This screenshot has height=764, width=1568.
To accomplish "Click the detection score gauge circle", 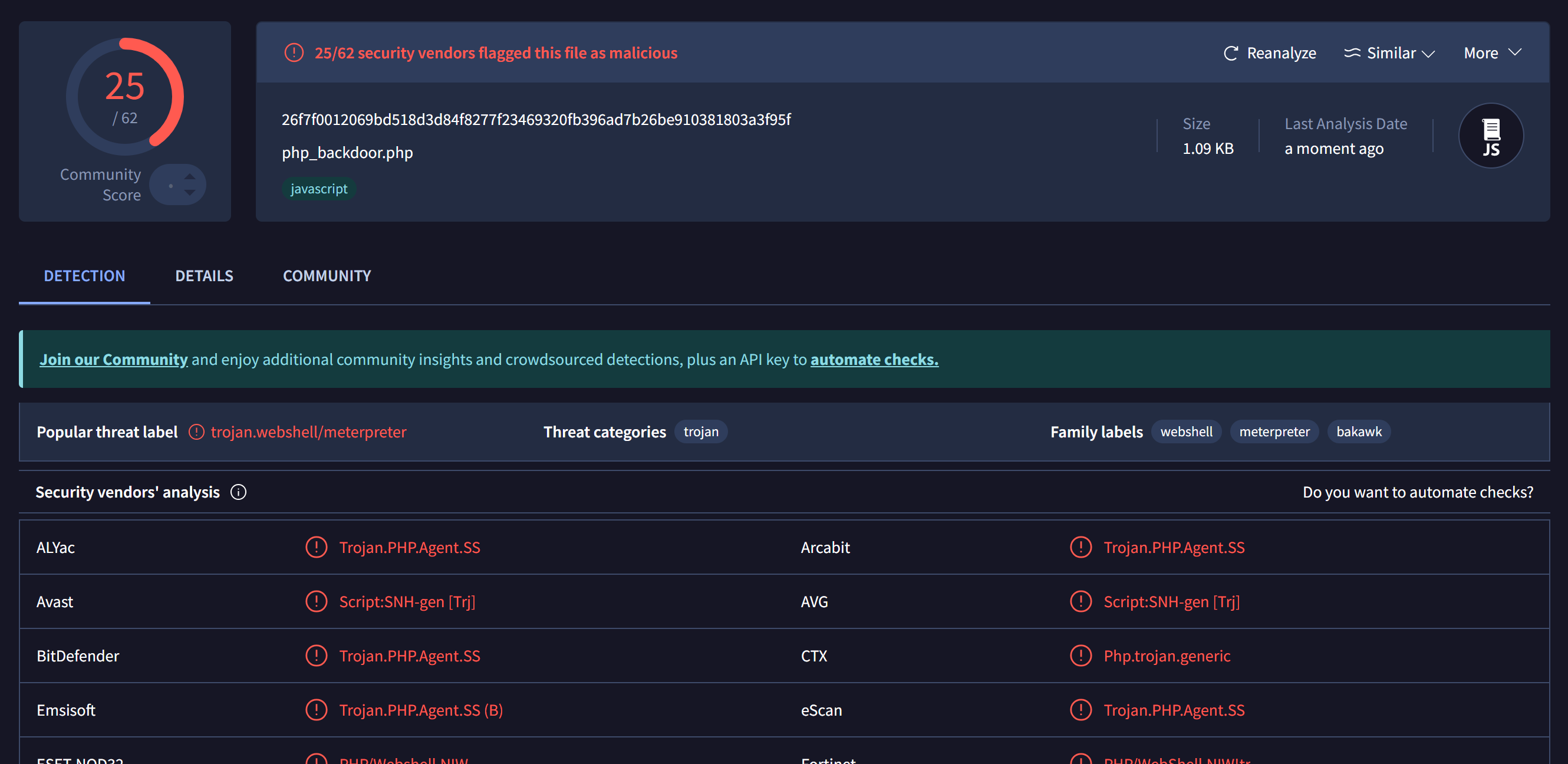I will coord(125,96).
